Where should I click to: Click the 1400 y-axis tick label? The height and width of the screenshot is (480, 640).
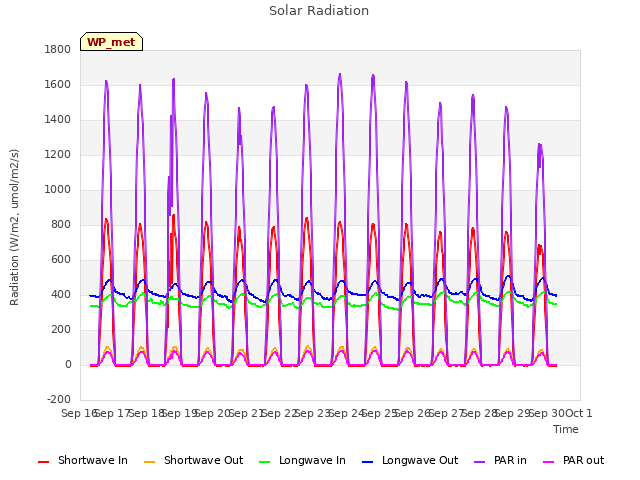tap(58, 120)
